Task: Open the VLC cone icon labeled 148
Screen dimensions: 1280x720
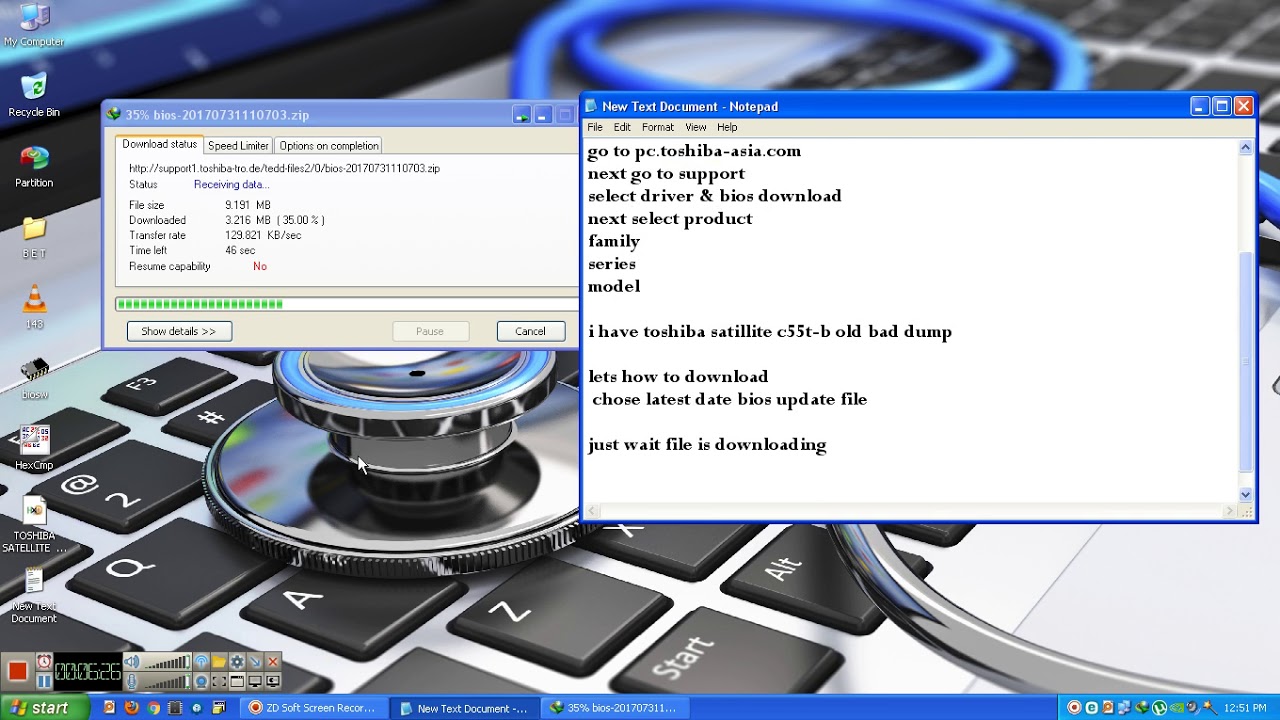Action: point(34,307)
